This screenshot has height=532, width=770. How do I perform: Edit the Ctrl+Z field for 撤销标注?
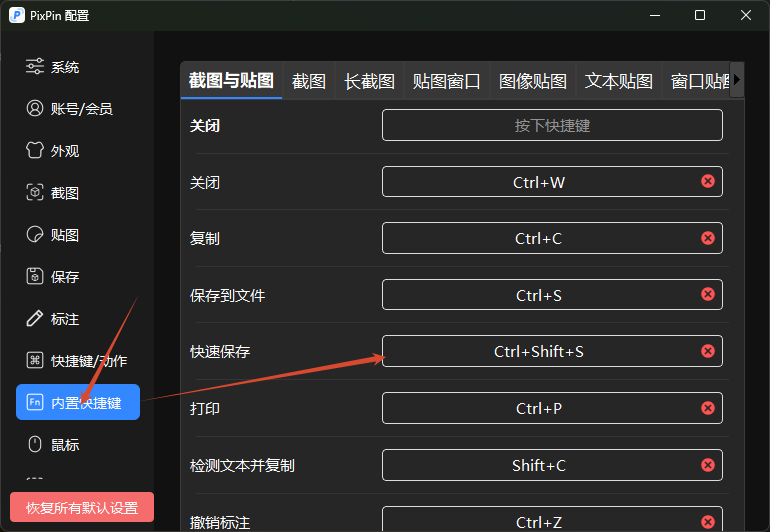552,520
